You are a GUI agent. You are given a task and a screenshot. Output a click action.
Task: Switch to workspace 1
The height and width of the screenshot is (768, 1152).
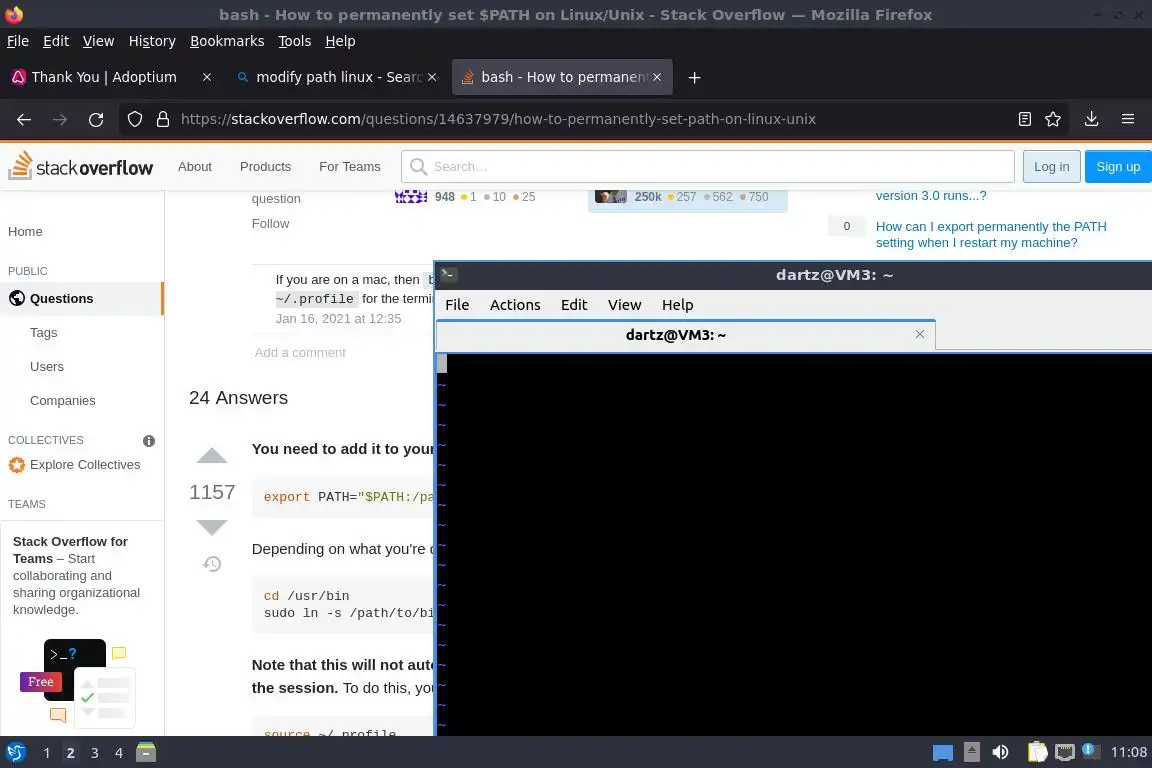pyautogui.click(x=46, y=753)
